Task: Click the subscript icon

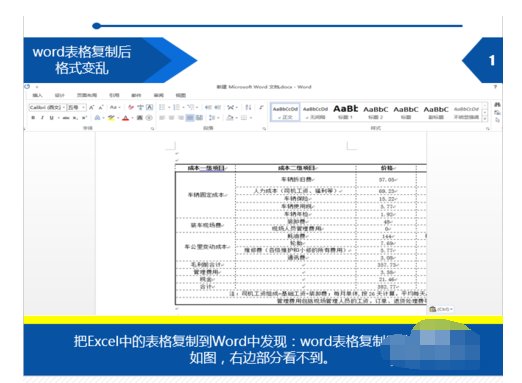Action: click(76, 118)
